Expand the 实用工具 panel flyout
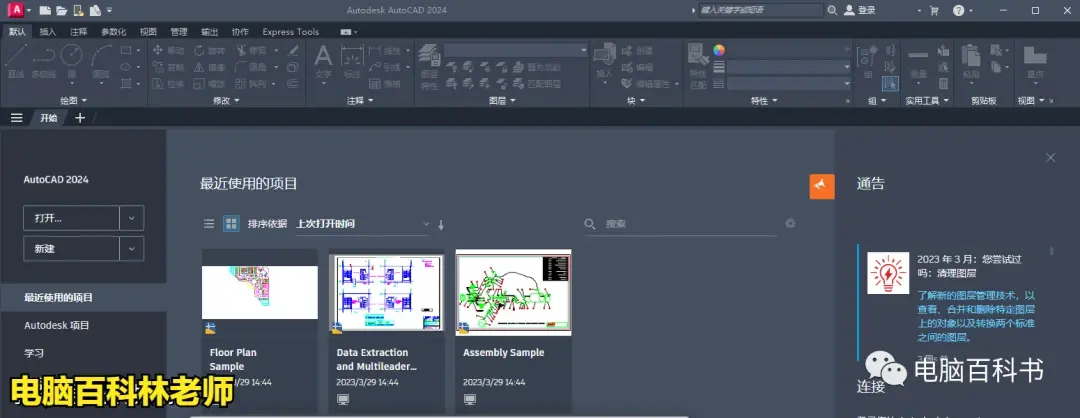 click(926, 101)
